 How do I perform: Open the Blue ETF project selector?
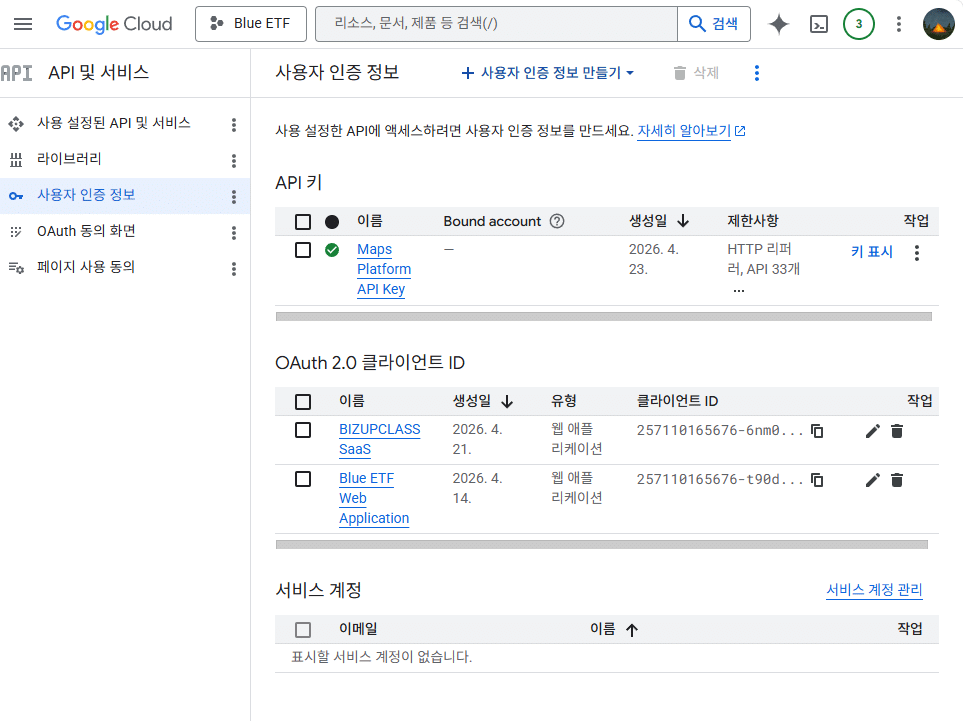point(250,24)
